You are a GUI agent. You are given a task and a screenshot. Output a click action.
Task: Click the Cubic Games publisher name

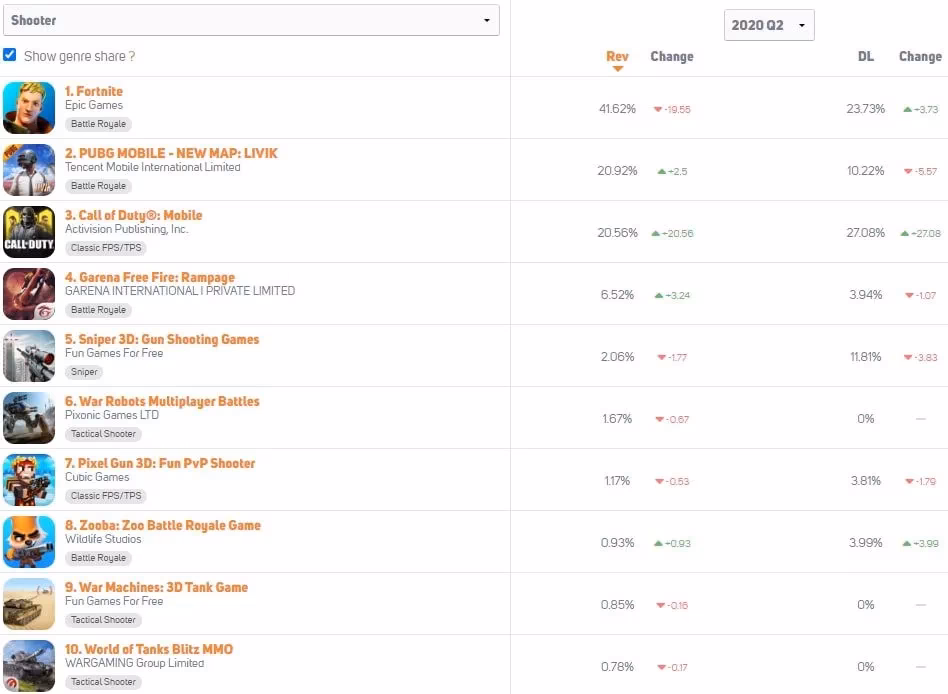[x=97, y=477]
